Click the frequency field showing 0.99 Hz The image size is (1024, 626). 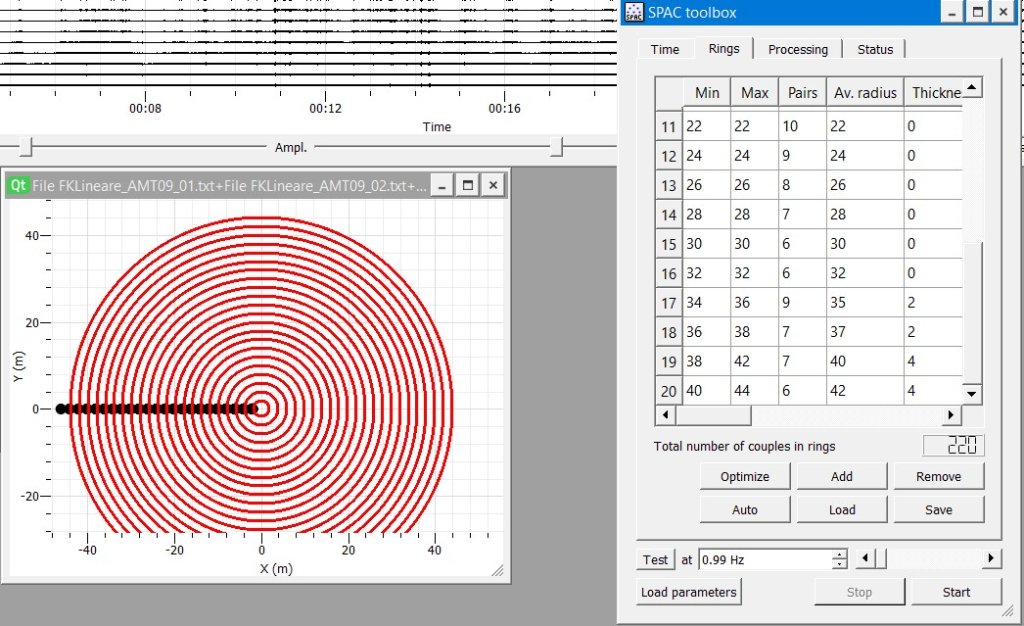pyautogui.click(x=763, y=560)
